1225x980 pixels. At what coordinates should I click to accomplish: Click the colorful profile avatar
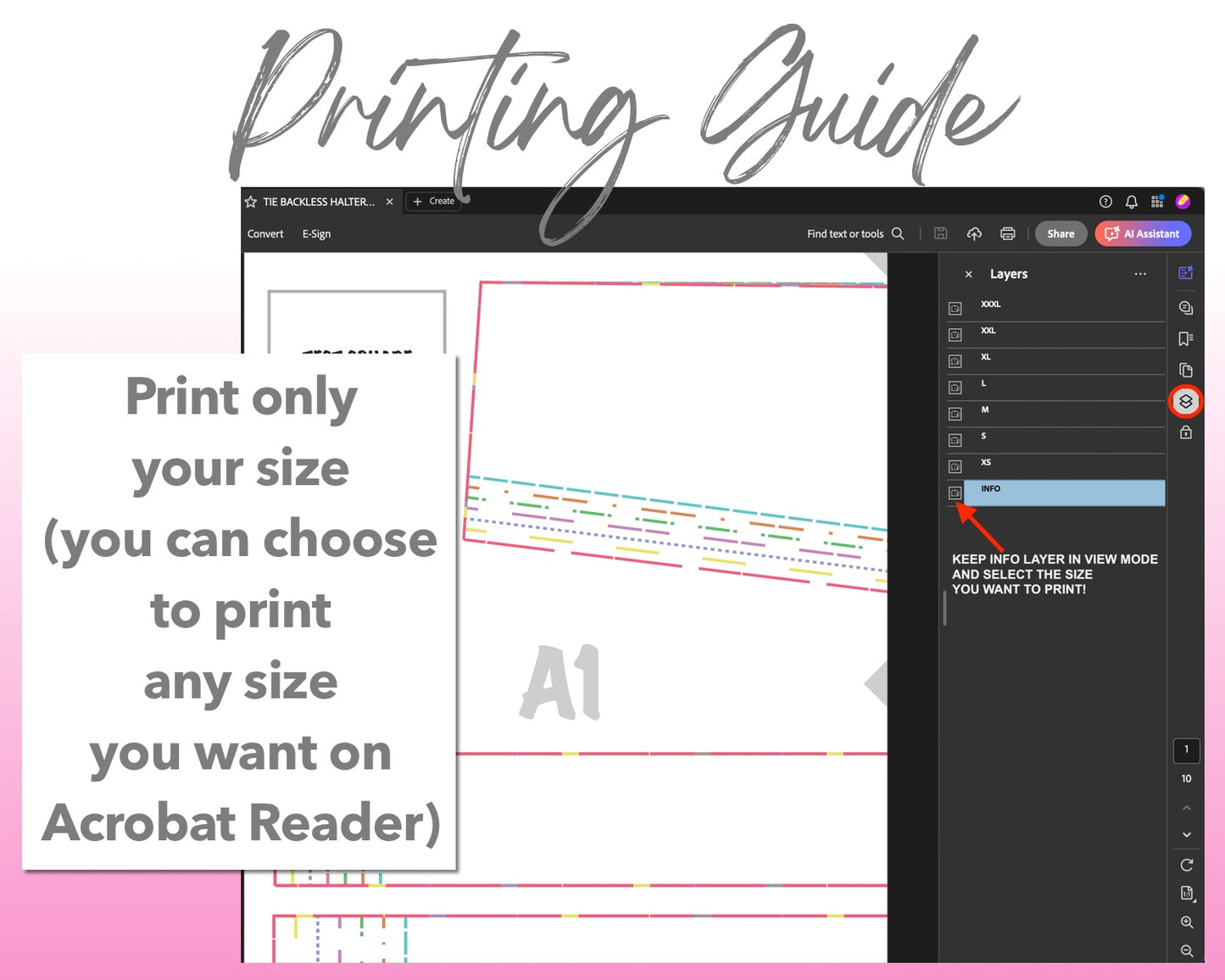click(1184, 201)
